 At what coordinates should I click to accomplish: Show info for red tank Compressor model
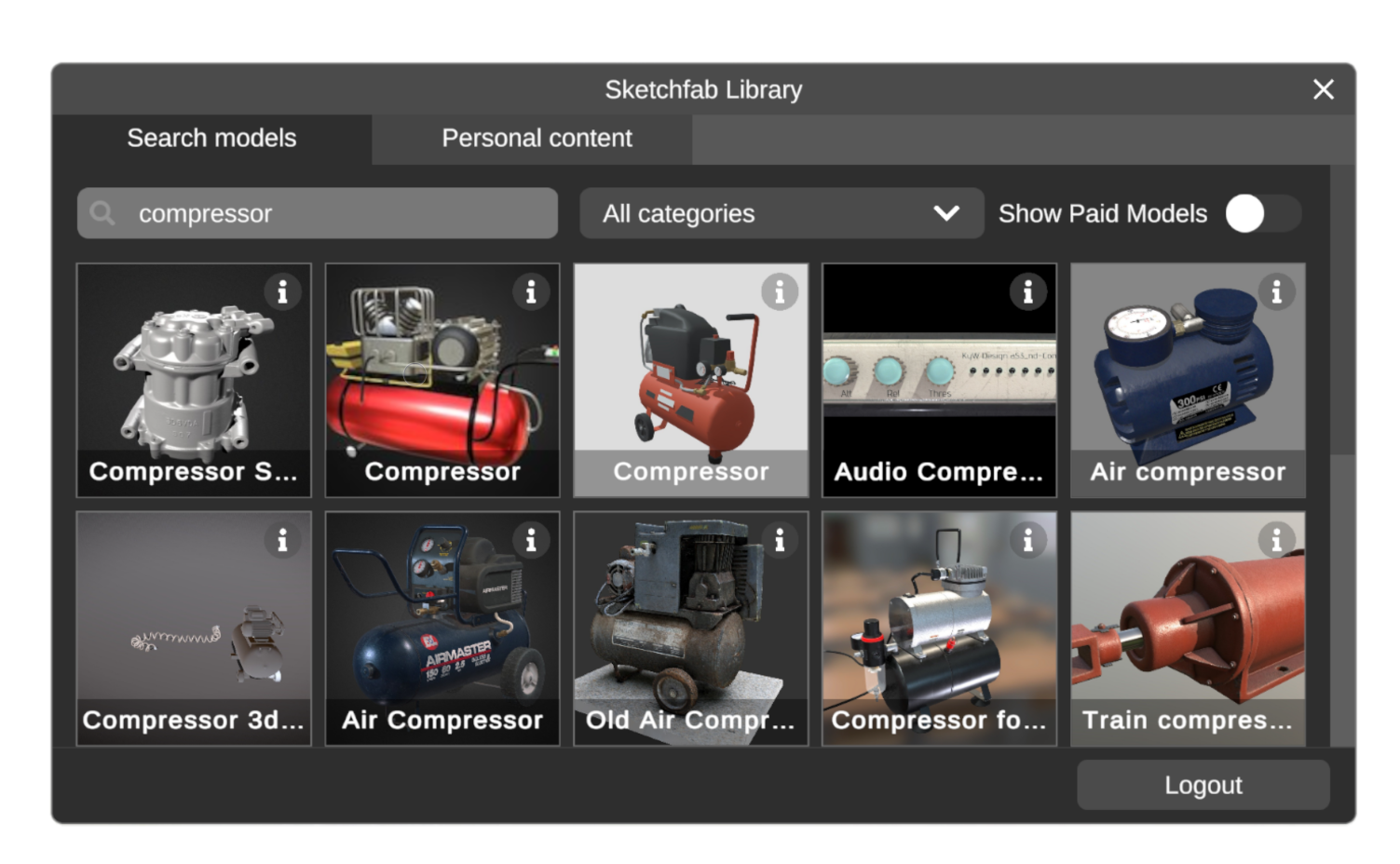(531, 291)
